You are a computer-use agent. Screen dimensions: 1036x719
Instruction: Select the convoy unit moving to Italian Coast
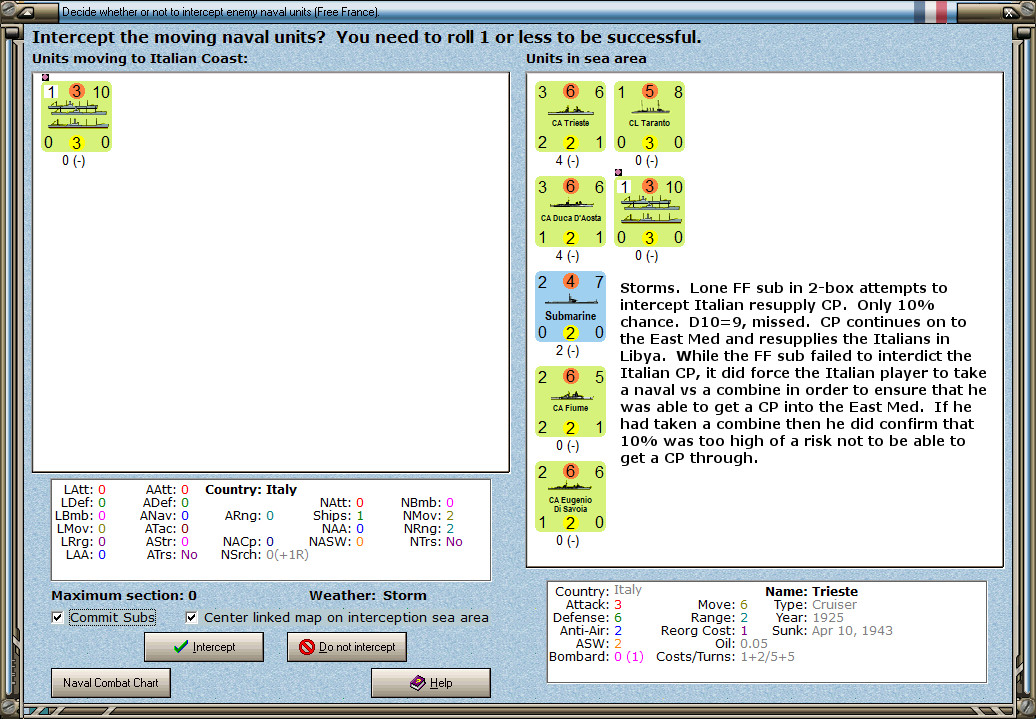pyautogui.click(x=76, y=116)
